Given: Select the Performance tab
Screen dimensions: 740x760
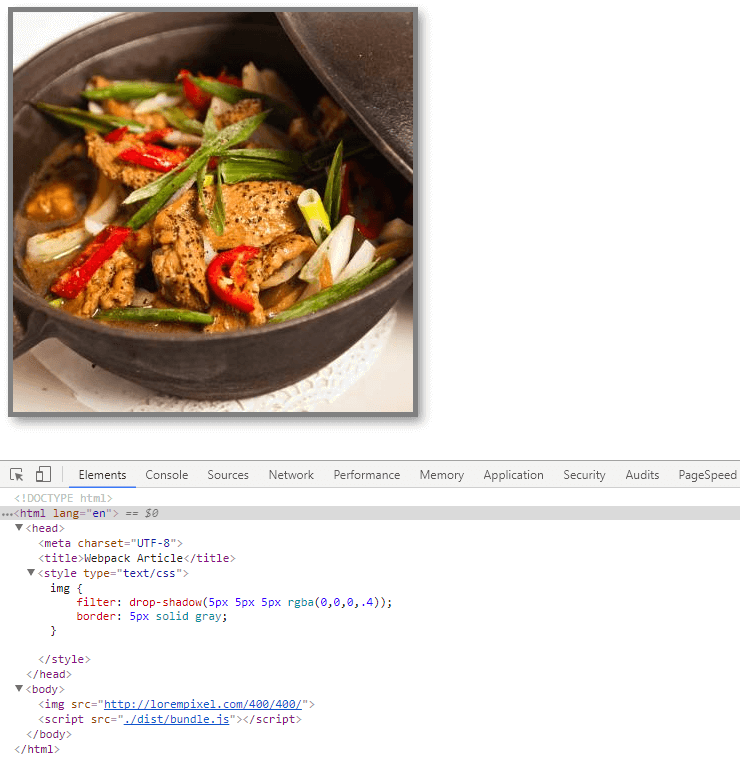Looking at the screenshot, I should click(x=366, y=475).
